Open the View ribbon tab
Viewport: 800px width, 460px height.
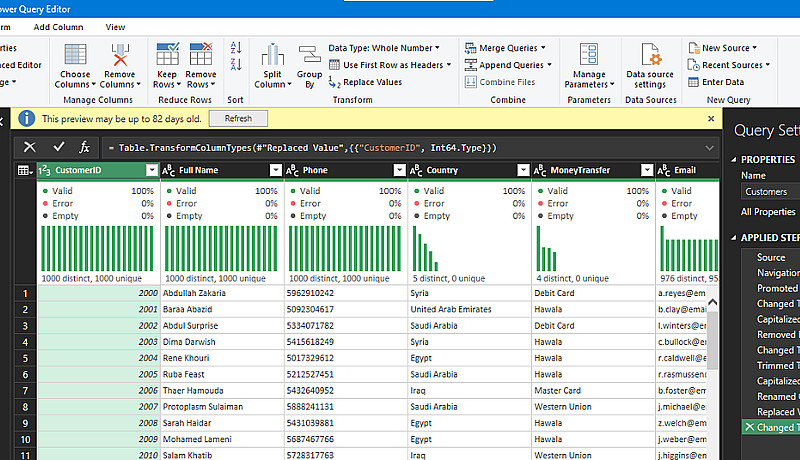(x=115, y=27)
